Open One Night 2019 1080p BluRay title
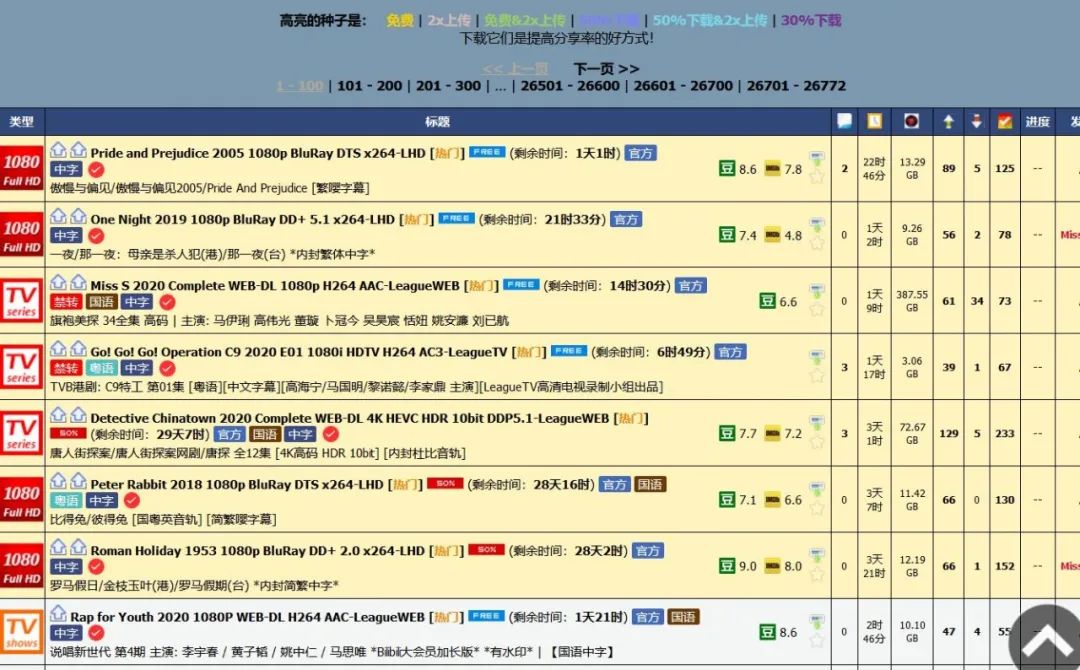 tap(242, 219)
